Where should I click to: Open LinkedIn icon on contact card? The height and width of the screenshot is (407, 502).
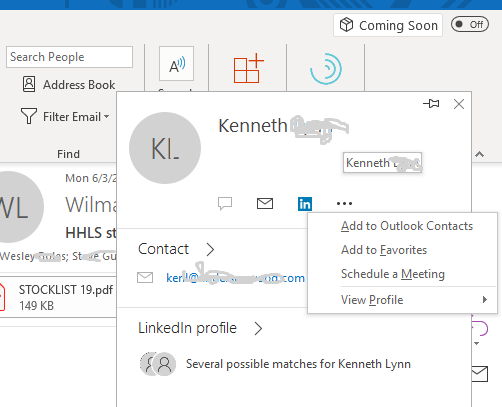[305, 204]
